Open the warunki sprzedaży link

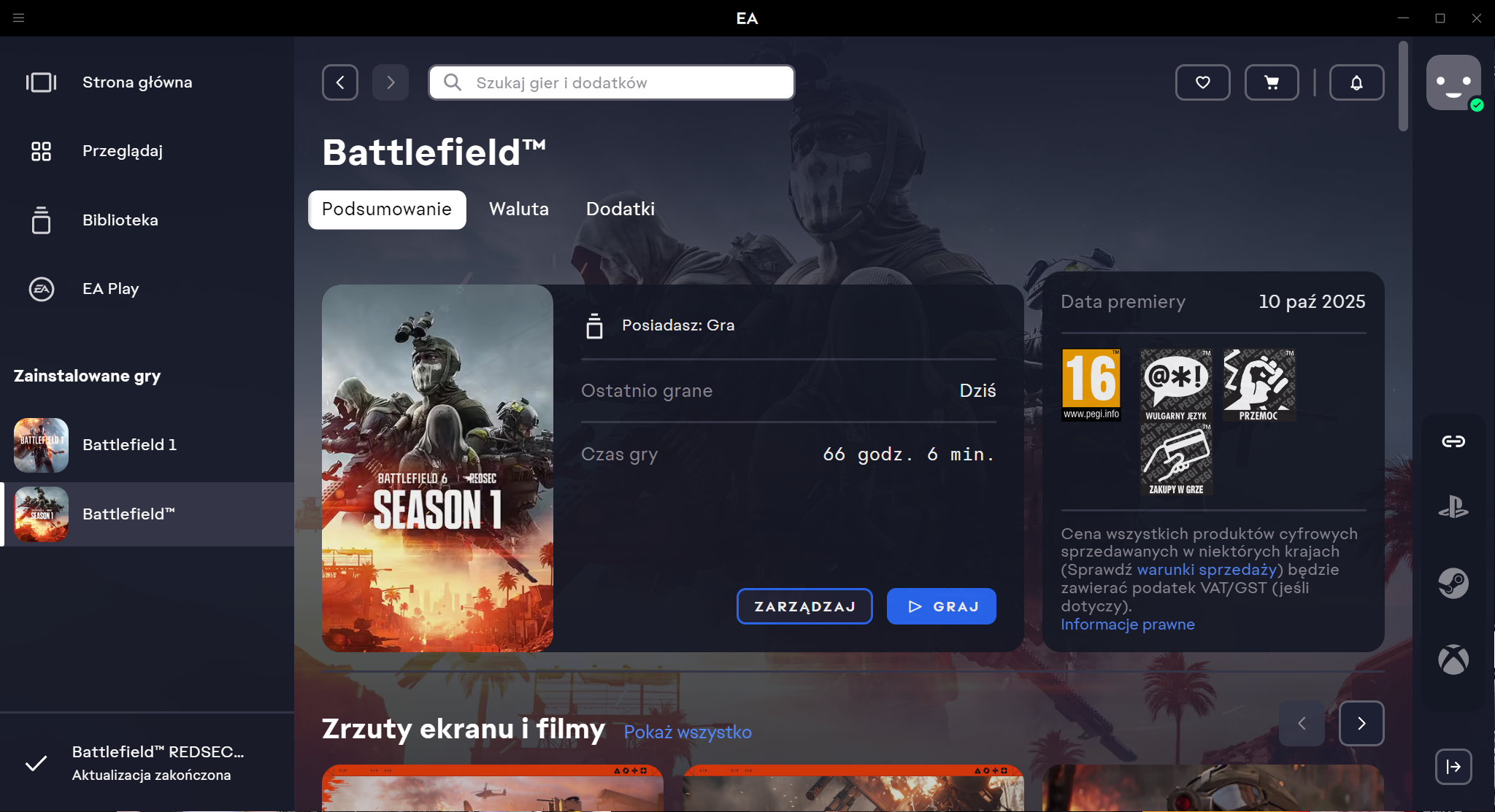point(1206,570)
